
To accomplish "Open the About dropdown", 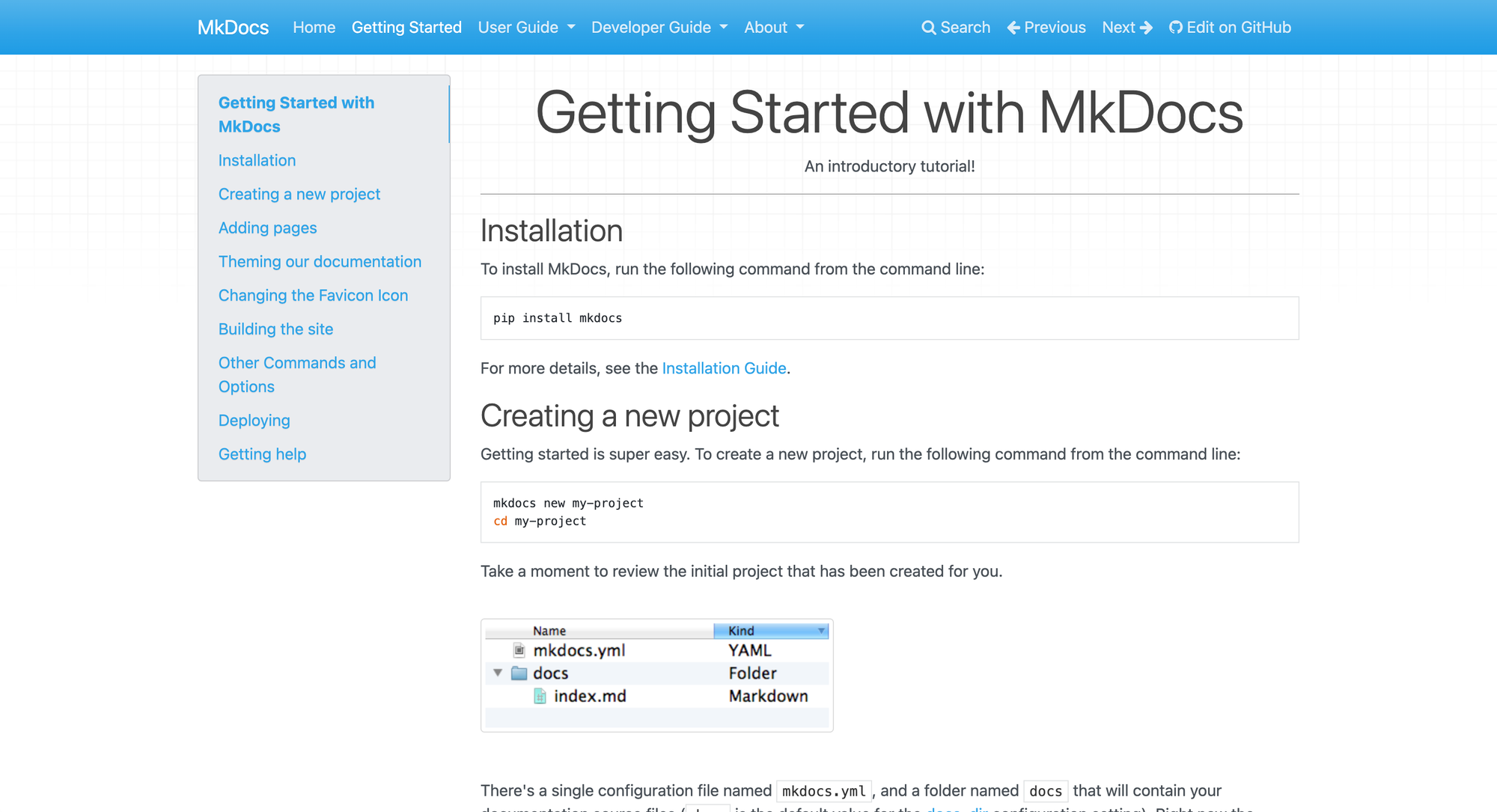I will 773,27.
